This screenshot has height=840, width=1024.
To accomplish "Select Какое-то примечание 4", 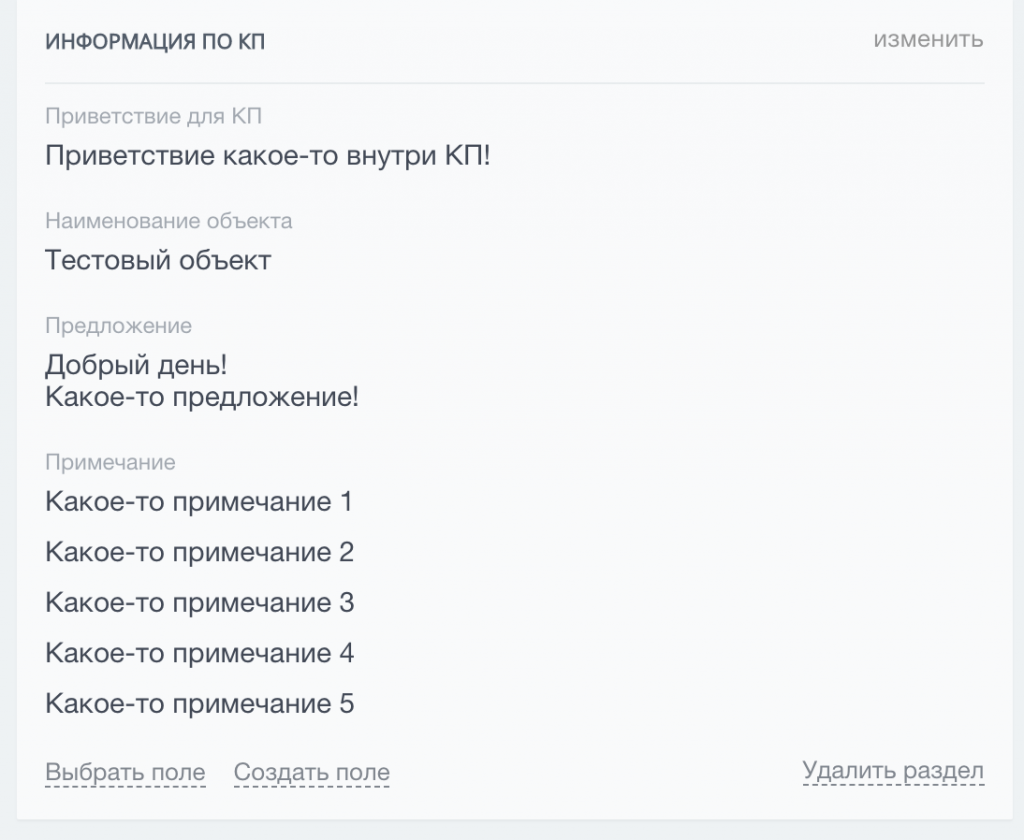I will point(197,652).
